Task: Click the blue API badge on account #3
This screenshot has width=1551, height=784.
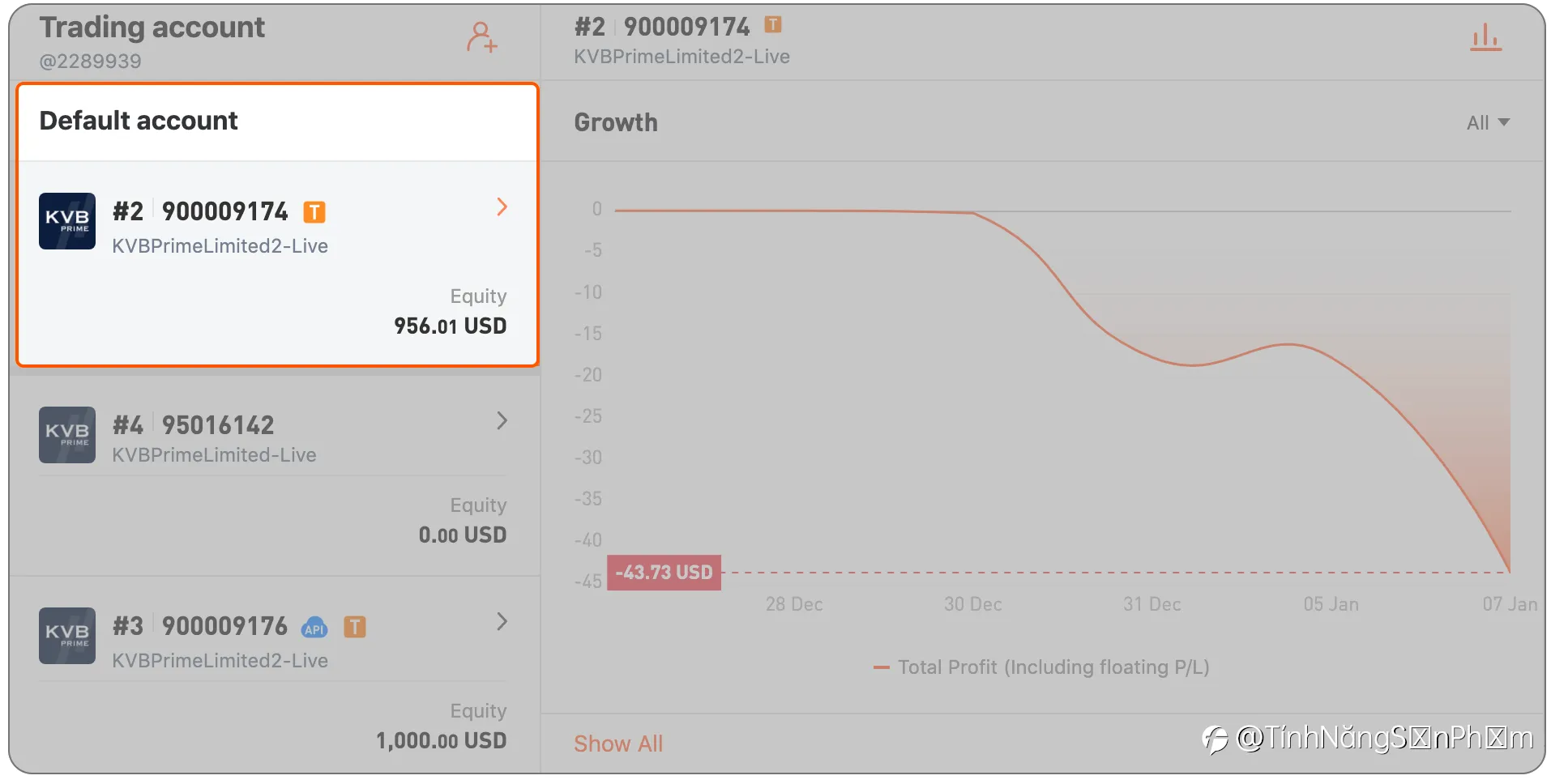Action: [x=314, y=628]
